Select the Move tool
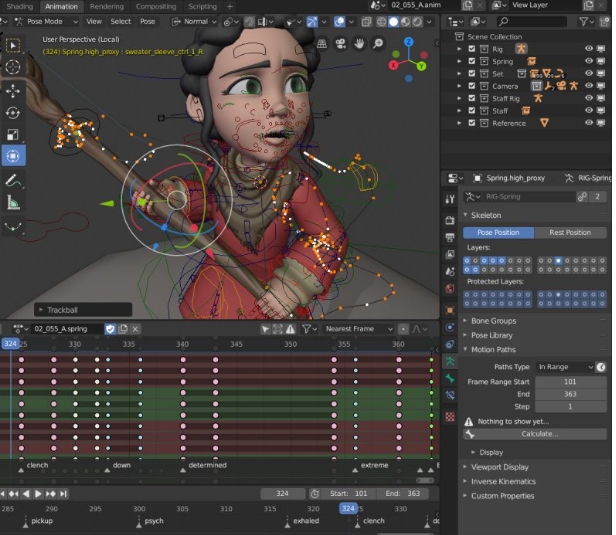616x535 pixels. coord(13,91)
